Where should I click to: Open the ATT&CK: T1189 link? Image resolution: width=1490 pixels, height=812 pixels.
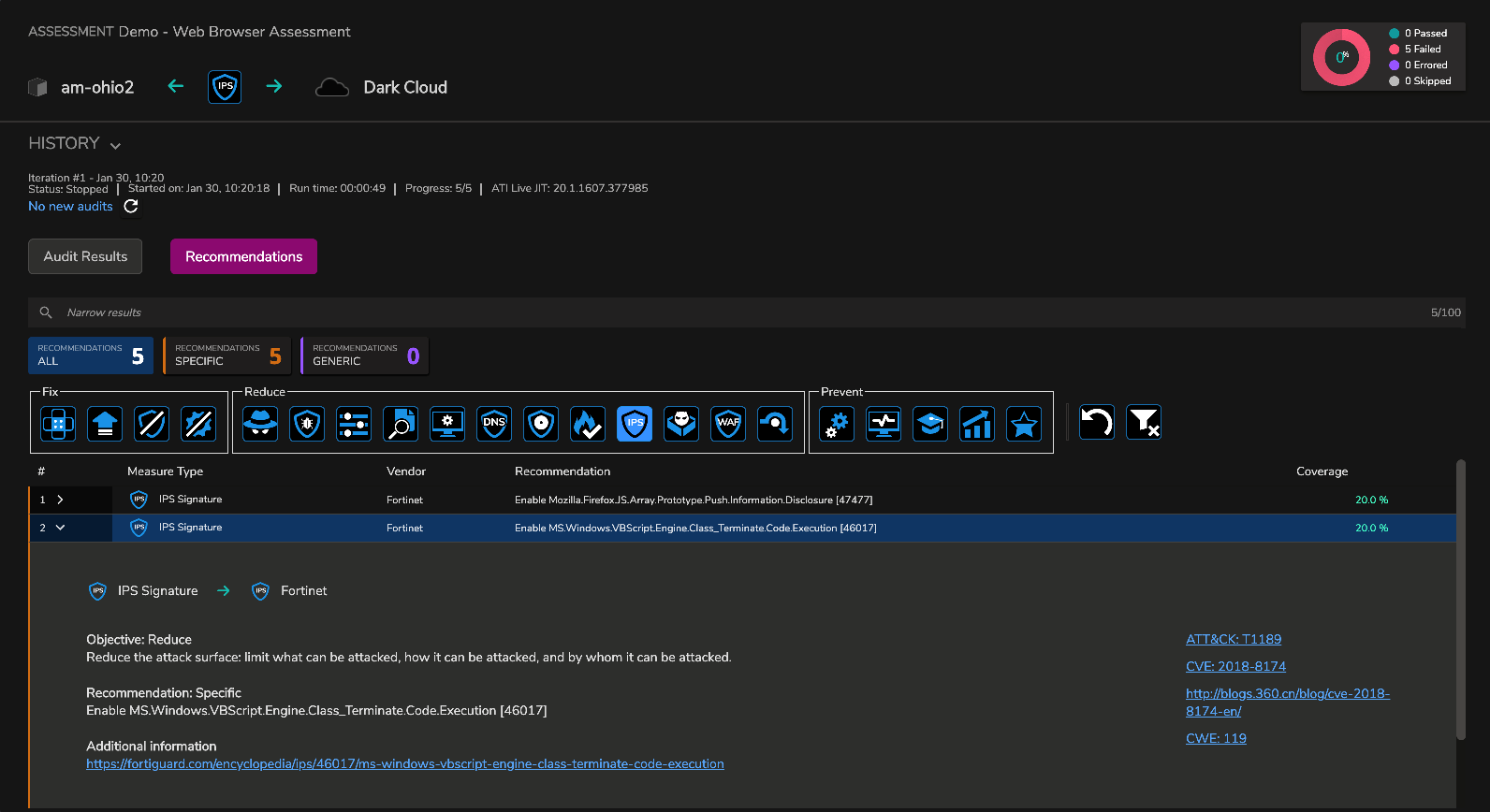pyautogui.click(x=1234, y=639)
